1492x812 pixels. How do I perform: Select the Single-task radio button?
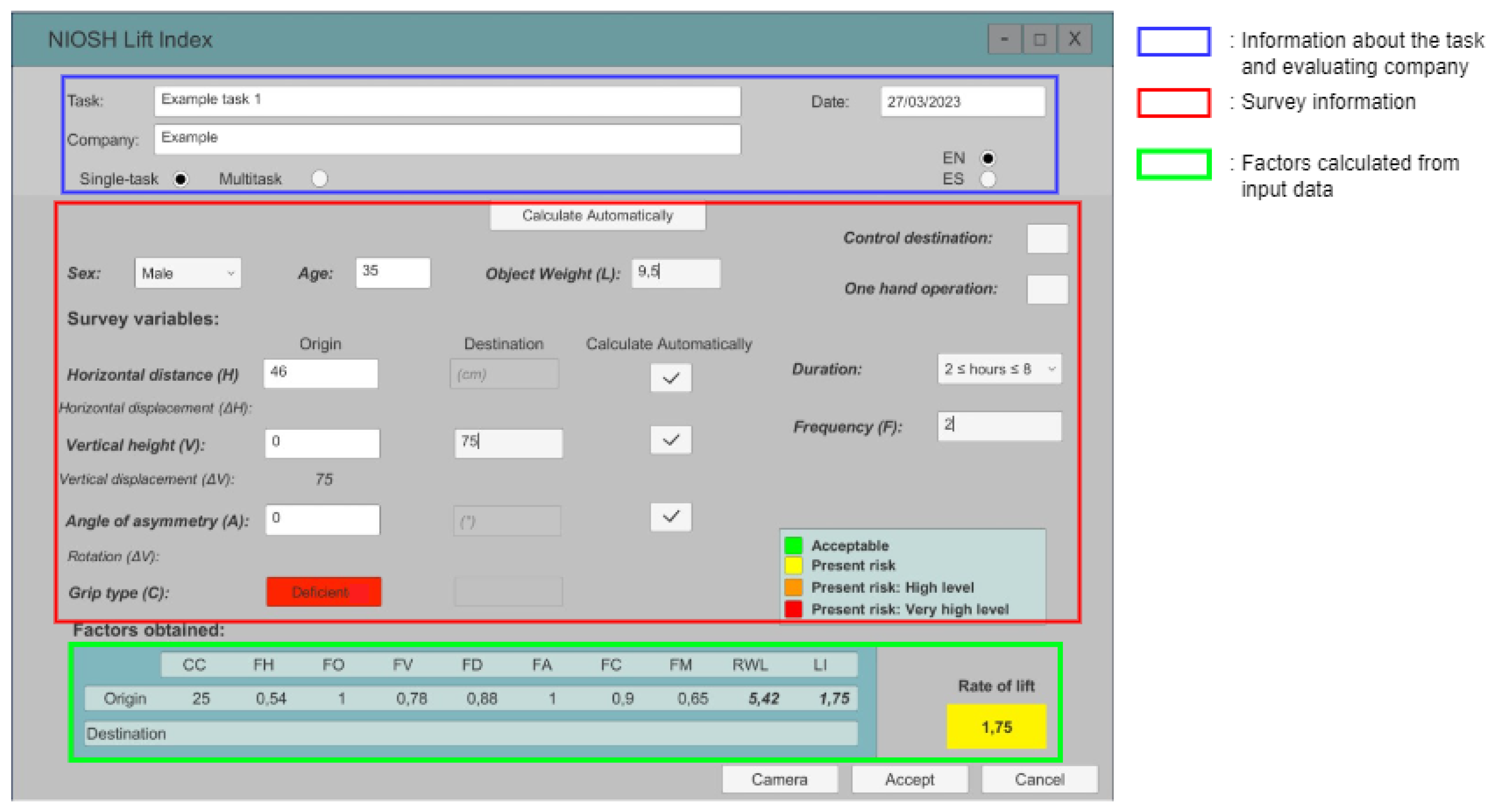tap(181, 179)
